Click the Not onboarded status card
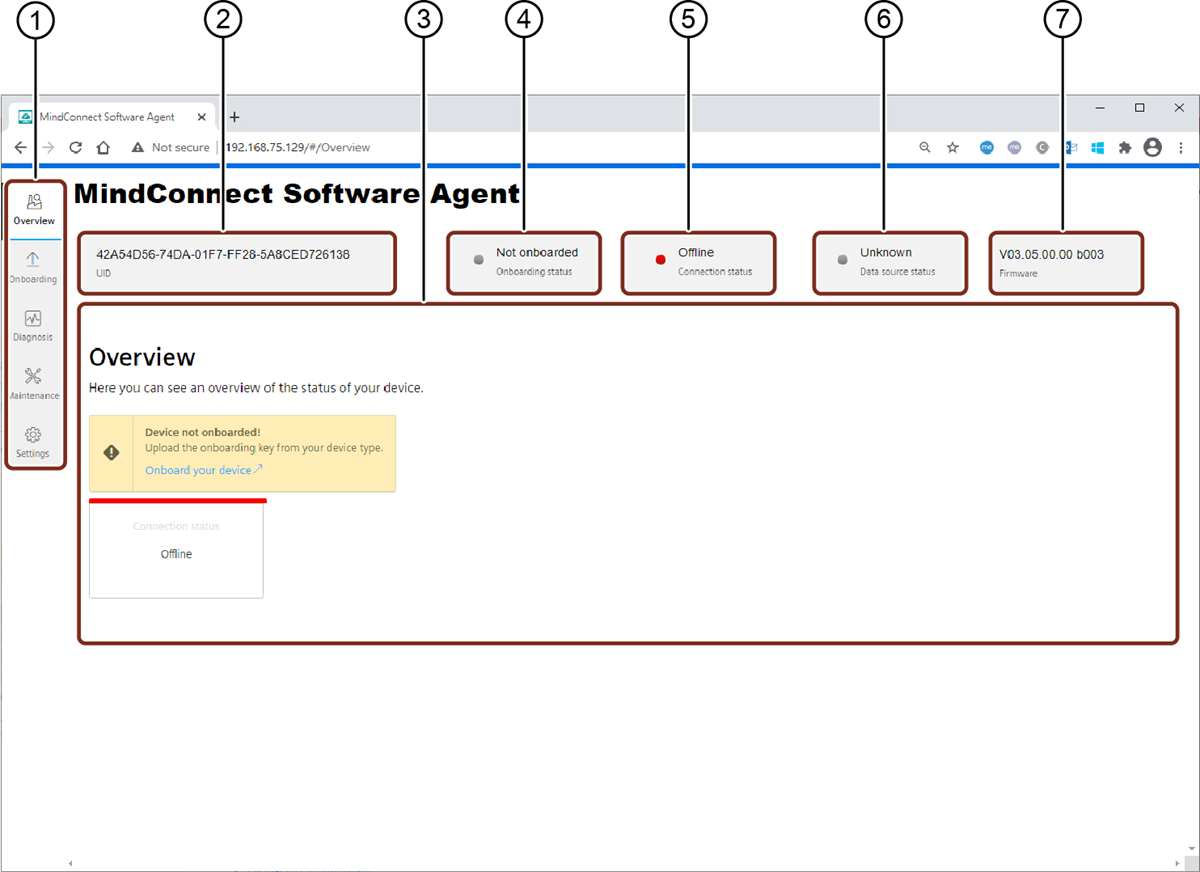Viewport: 1200px width, 872px height. click(x=524, y=263)
